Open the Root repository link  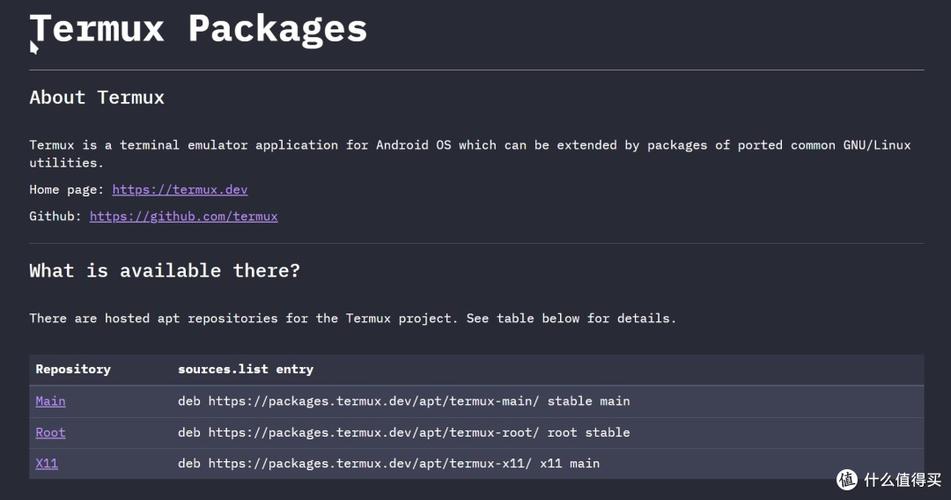(x=50, y=433)
